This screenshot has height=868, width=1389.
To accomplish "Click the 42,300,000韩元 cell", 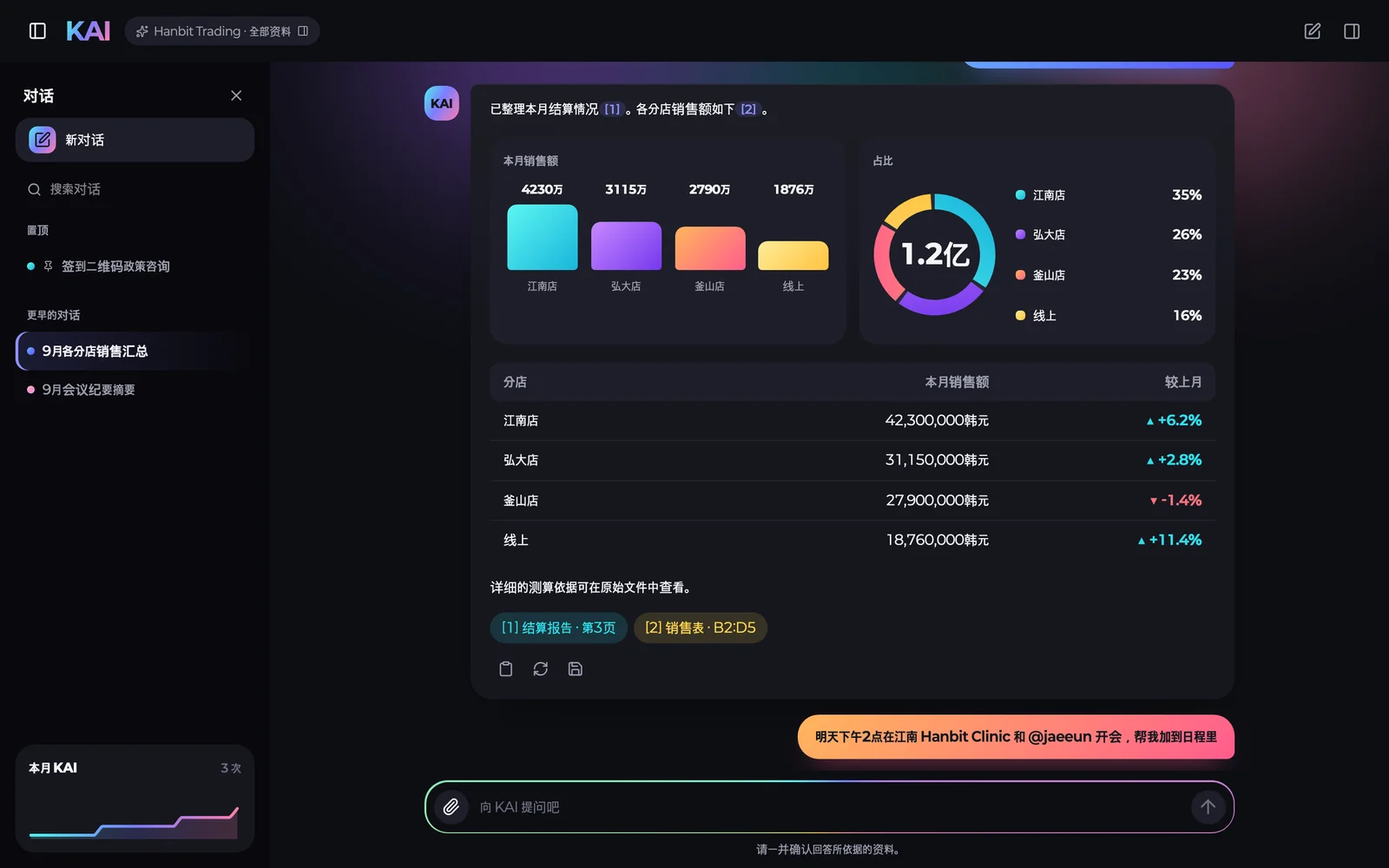I will point(937,420).
